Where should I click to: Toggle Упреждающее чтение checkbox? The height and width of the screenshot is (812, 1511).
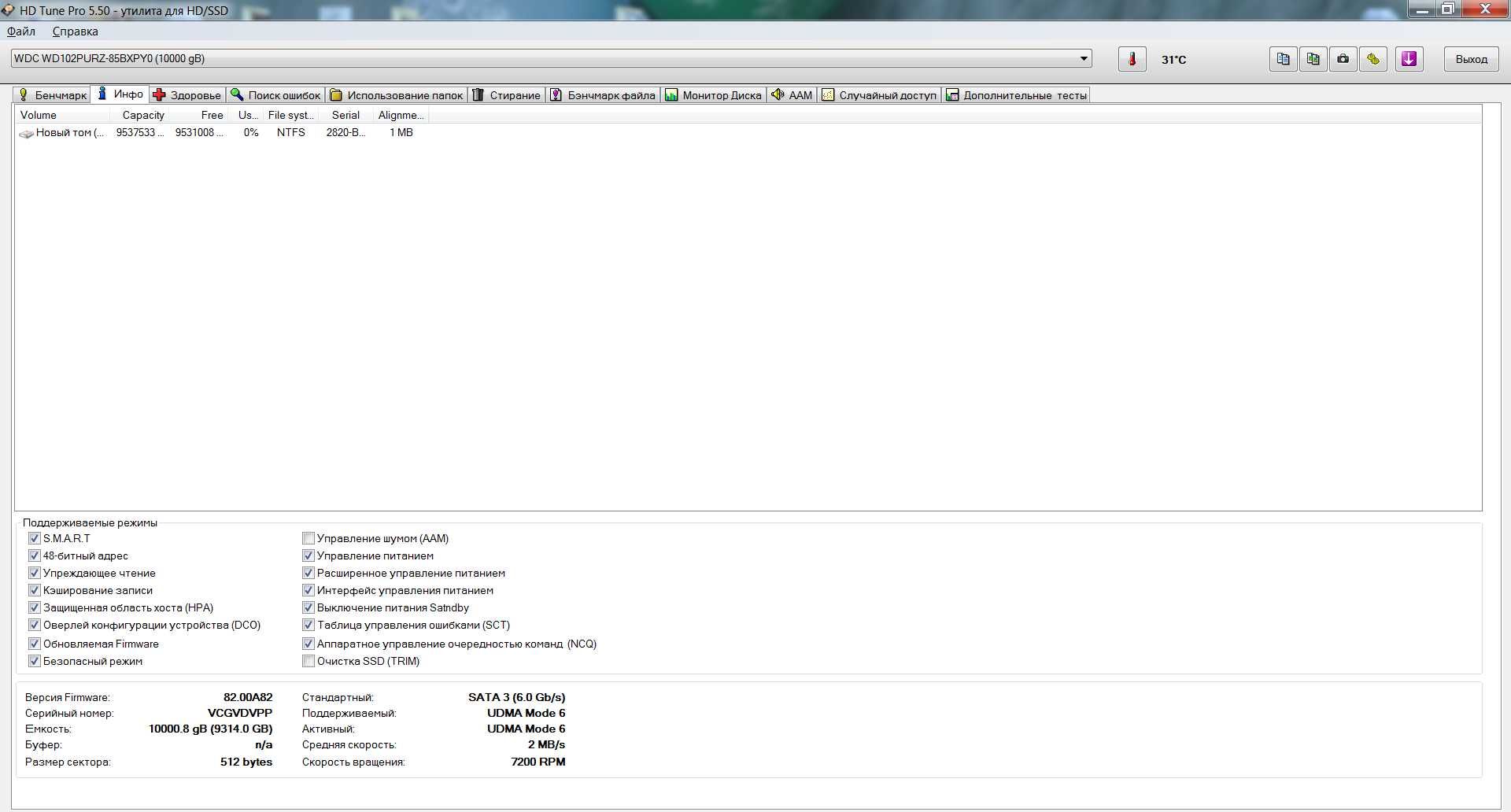click(x=34, y=573)
